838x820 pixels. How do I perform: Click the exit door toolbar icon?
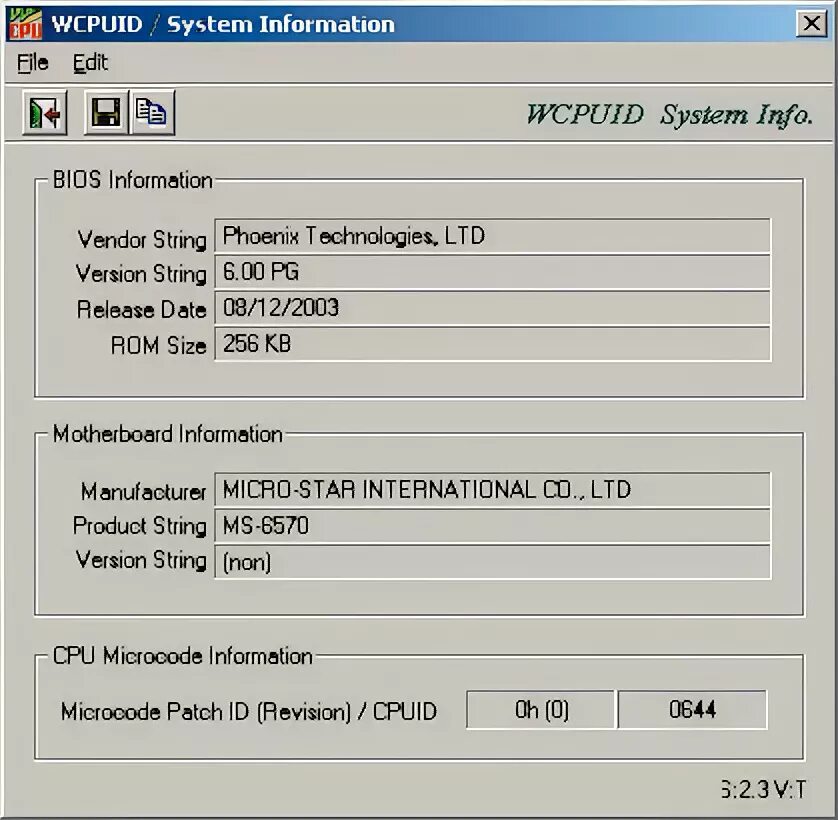point(45,112)
